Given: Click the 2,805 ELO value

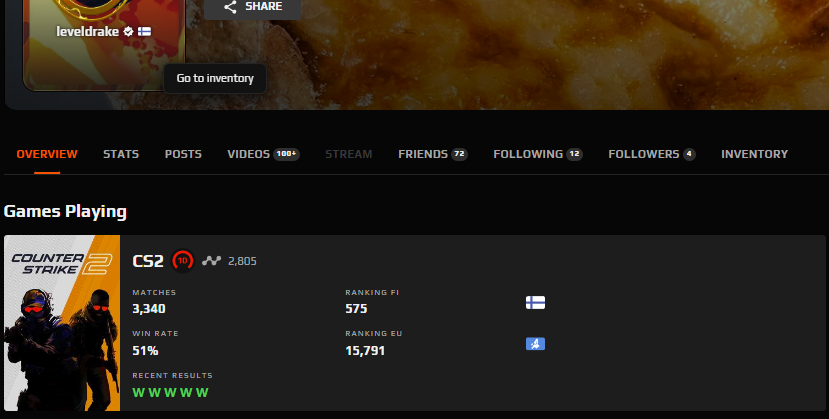Looking at the screenshot, I should [242, 261].
